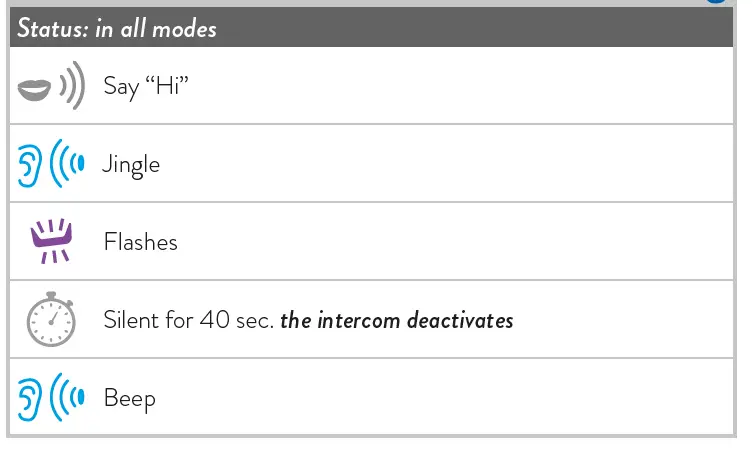Click the blue ear icon beside Beep

[29, 399]
